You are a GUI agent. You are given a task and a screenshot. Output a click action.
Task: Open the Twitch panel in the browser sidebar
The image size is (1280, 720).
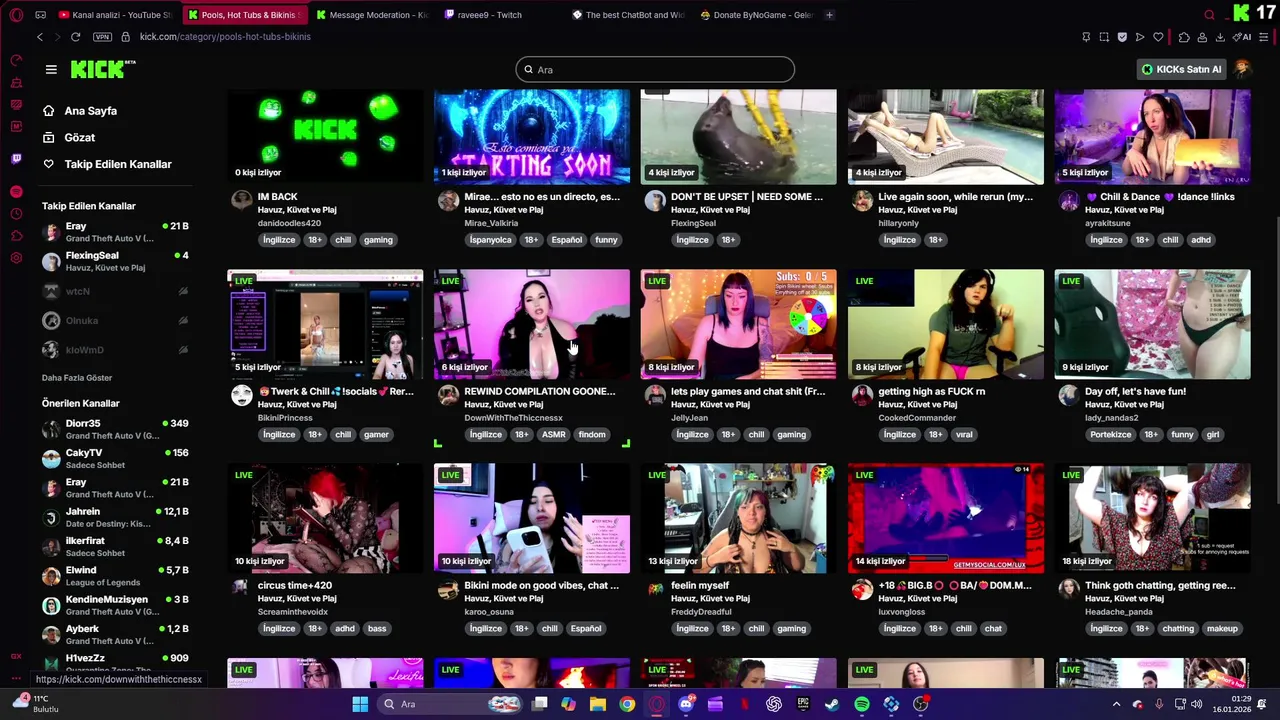pos(16,159)
